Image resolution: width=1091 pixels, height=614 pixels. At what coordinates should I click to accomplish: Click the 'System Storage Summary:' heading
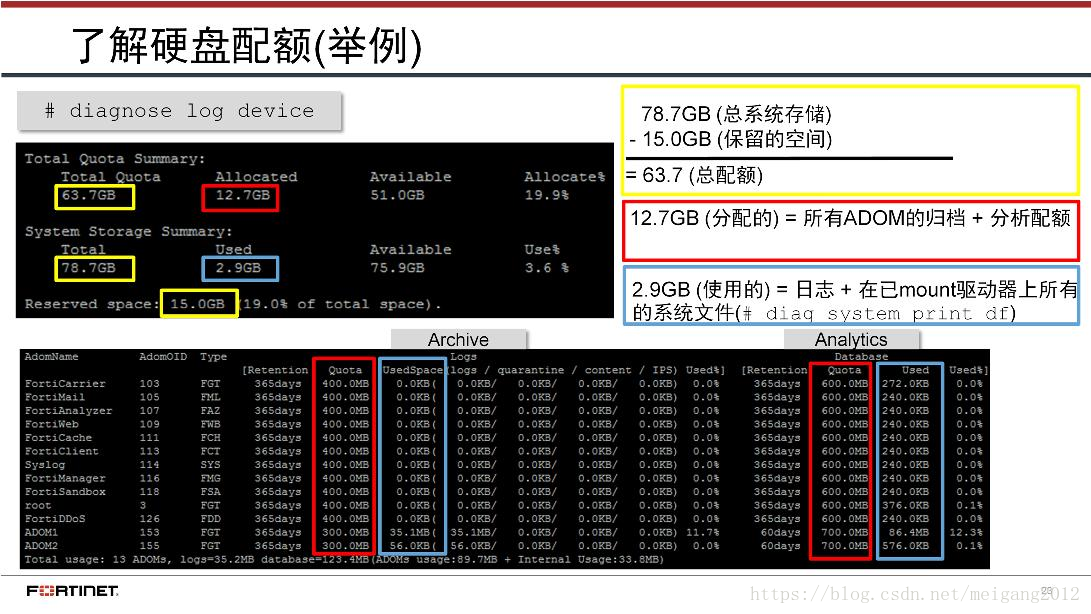(129, 231)
